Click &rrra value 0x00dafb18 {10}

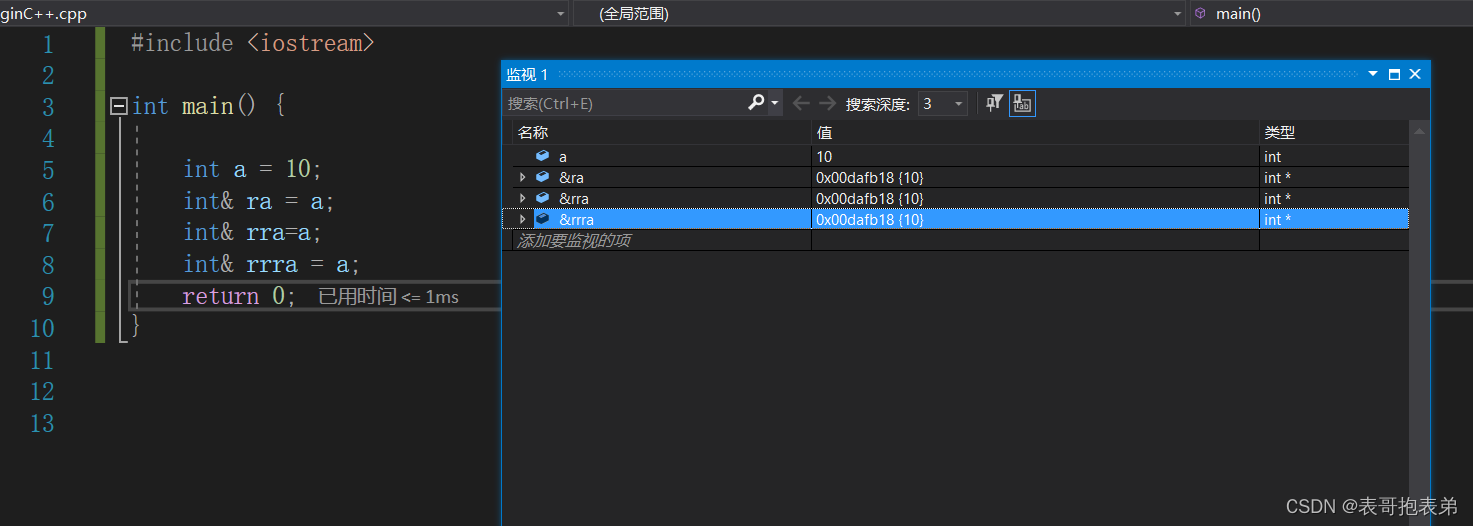869,219
